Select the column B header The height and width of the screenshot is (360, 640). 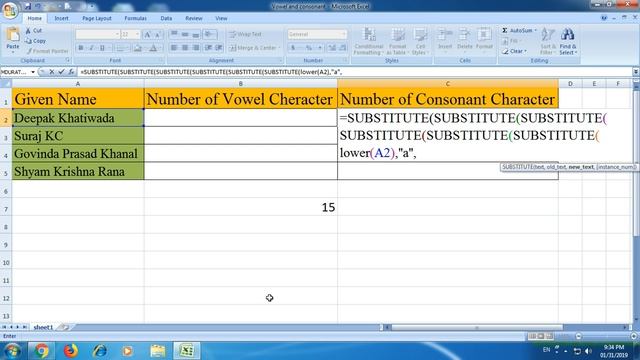[x=241, y=83]
